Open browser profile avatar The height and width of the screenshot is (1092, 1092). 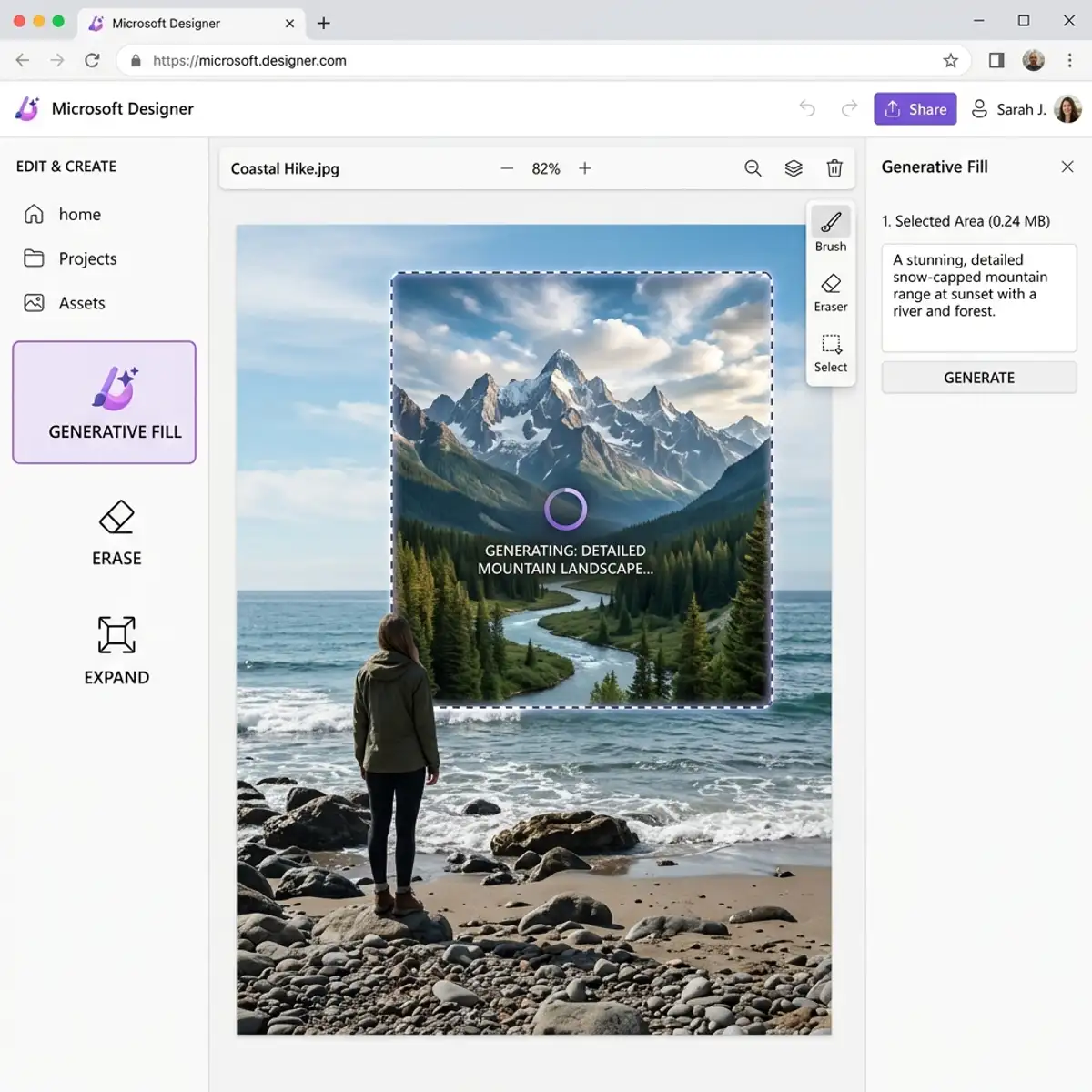coord(1033,60)
